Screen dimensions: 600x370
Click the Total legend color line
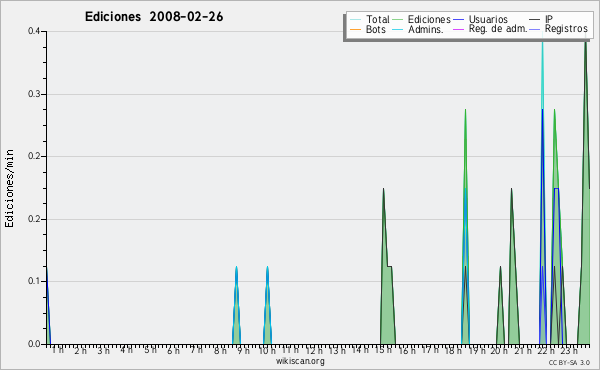[x=355, y=20]
